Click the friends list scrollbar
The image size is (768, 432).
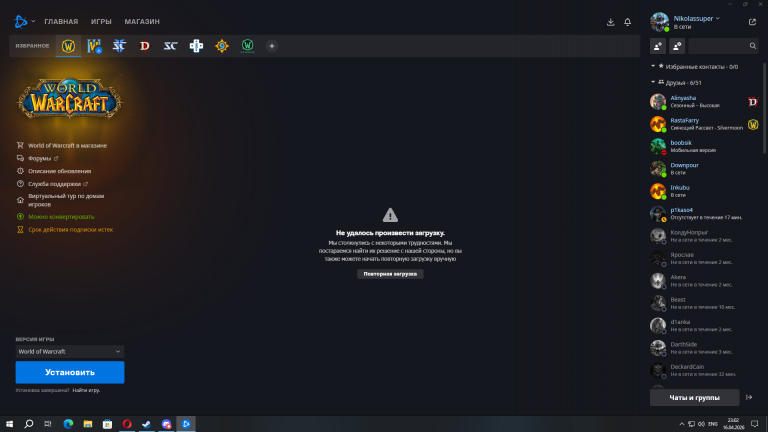coord(764,109)
